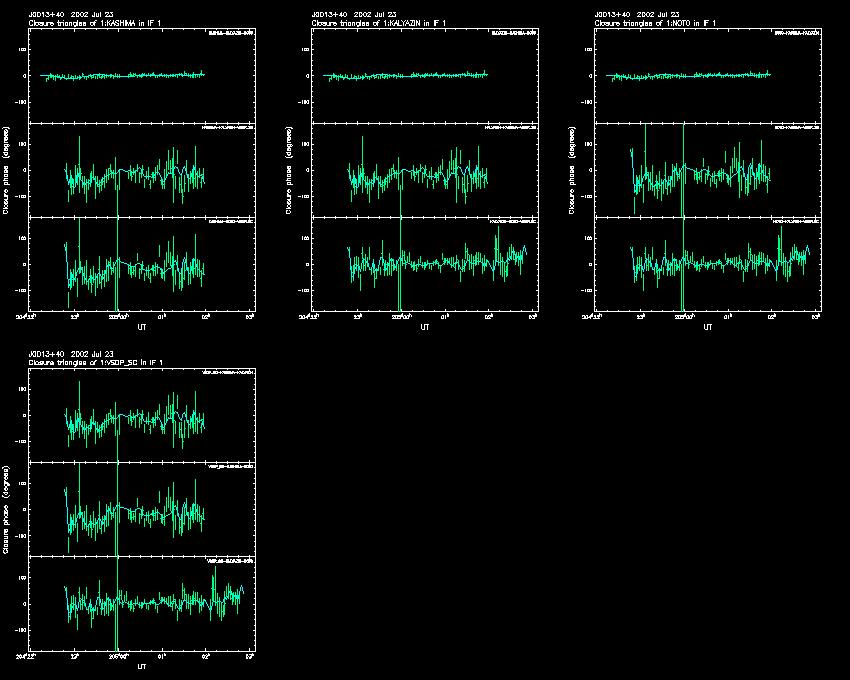Select the middle closure panel of the VSOP_SC plot

coord(141,510)
